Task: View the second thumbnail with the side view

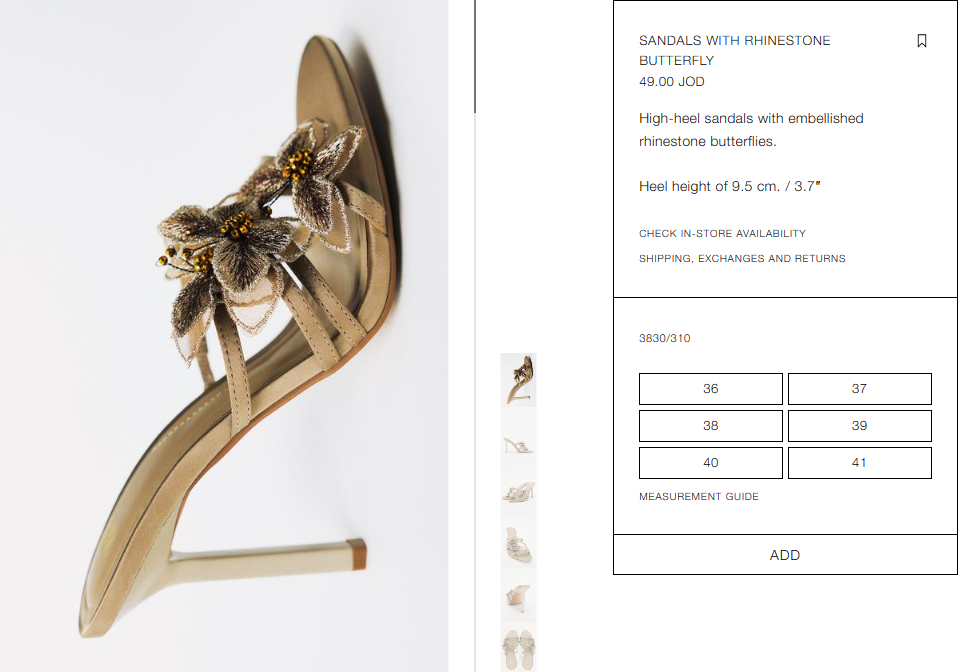Action: click(519, 435)
